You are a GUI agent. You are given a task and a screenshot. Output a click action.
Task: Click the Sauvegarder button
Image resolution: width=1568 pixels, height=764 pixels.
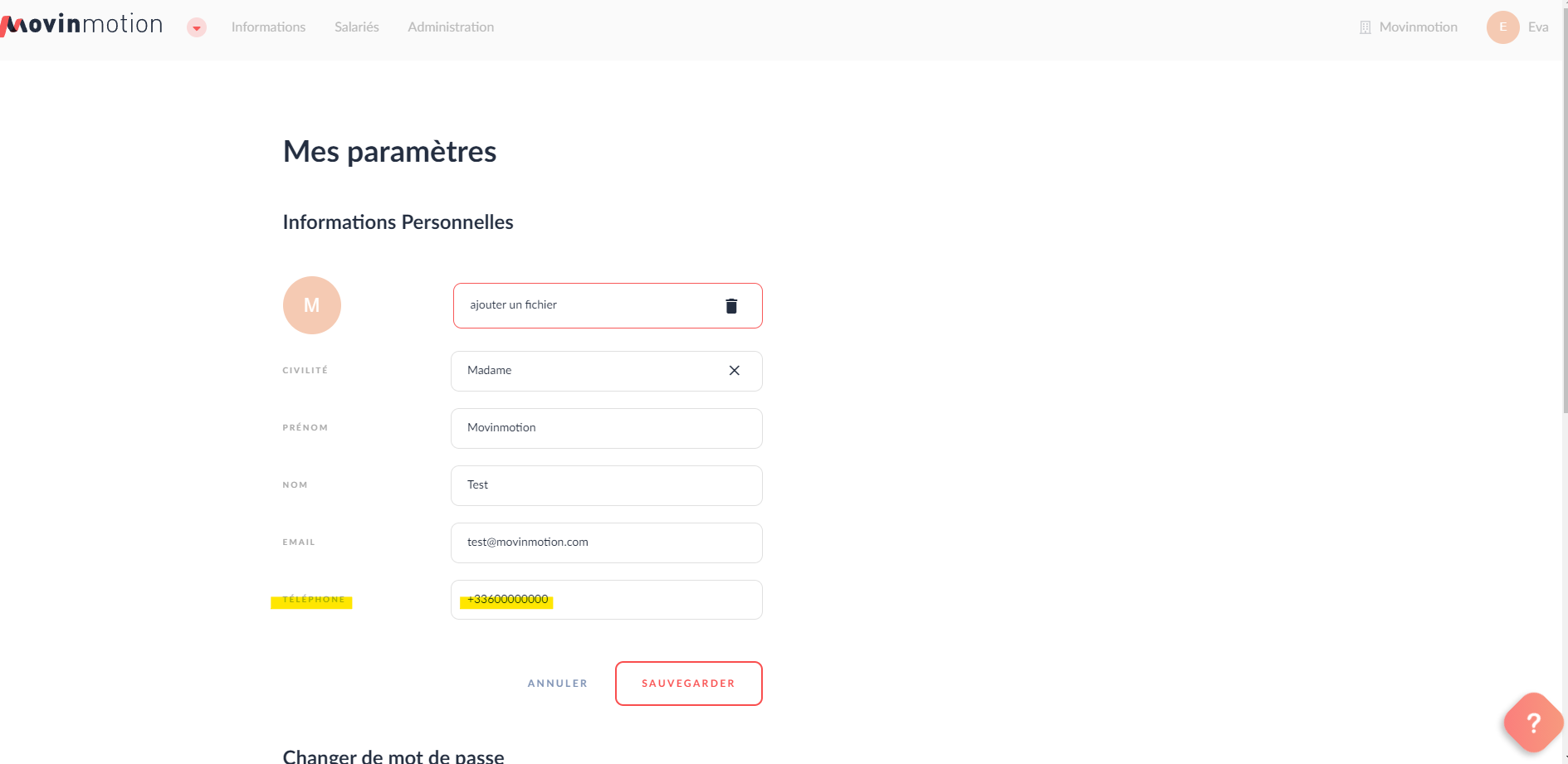(x=688, y=684)
